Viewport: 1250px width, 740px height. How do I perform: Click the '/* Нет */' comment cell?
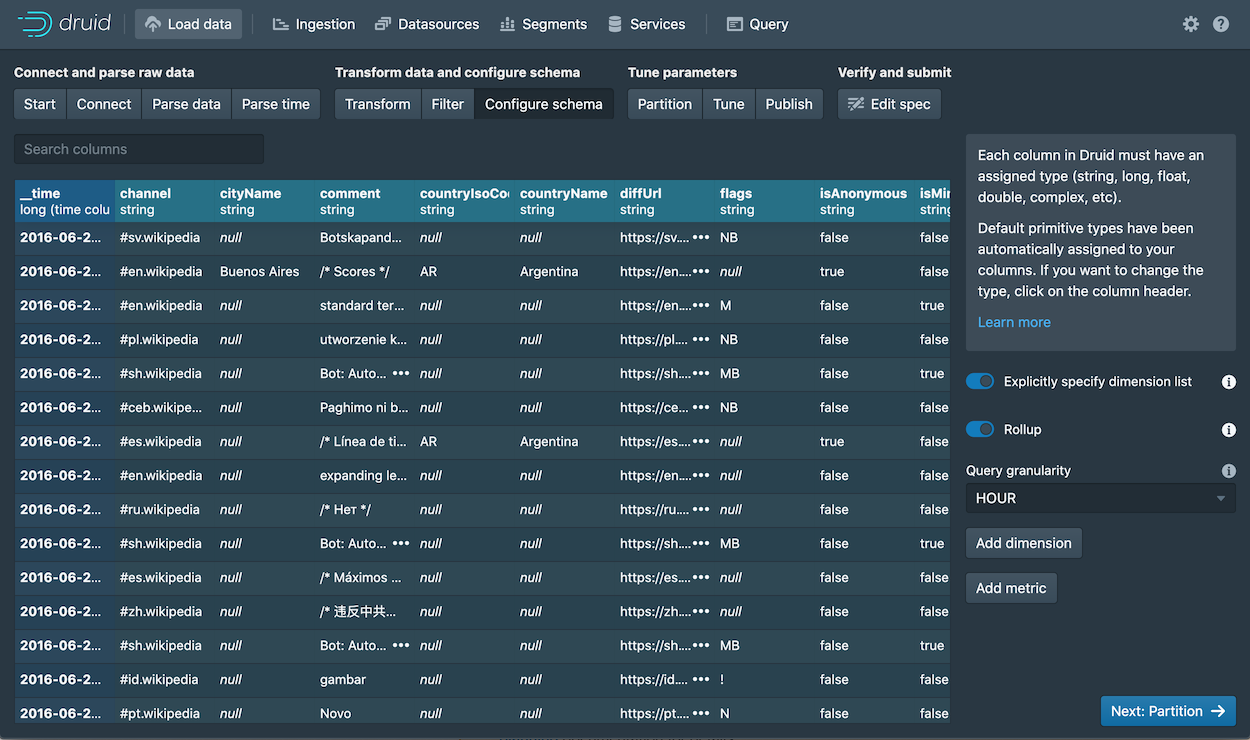click(x=365, y=510)
